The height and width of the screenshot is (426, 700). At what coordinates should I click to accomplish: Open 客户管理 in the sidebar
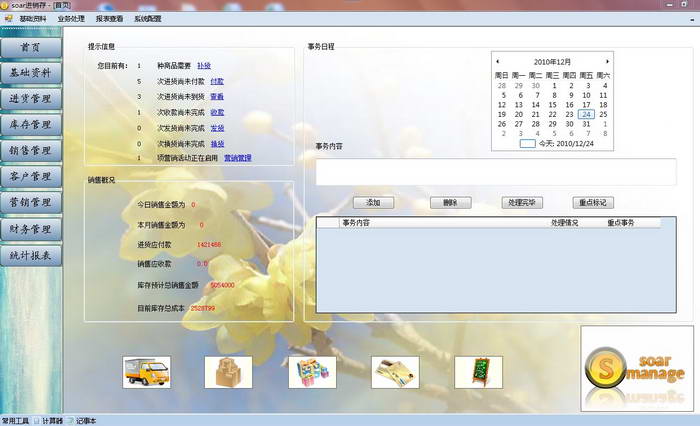(x=31, y=177)
